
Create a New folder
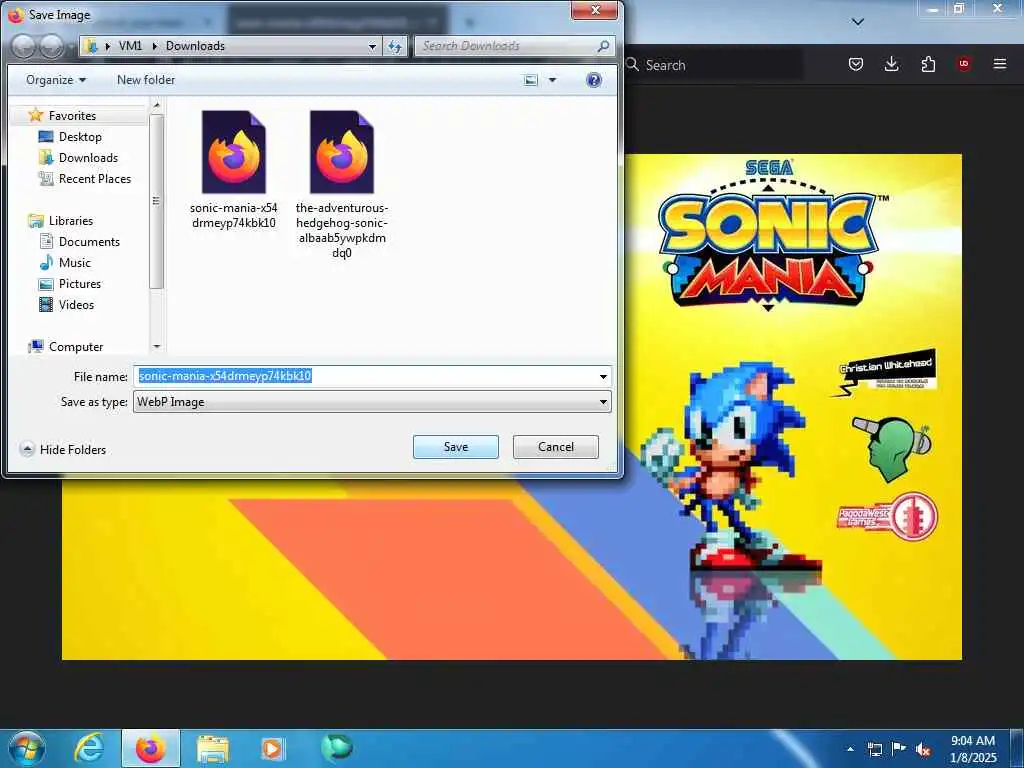tap(146, 80)
